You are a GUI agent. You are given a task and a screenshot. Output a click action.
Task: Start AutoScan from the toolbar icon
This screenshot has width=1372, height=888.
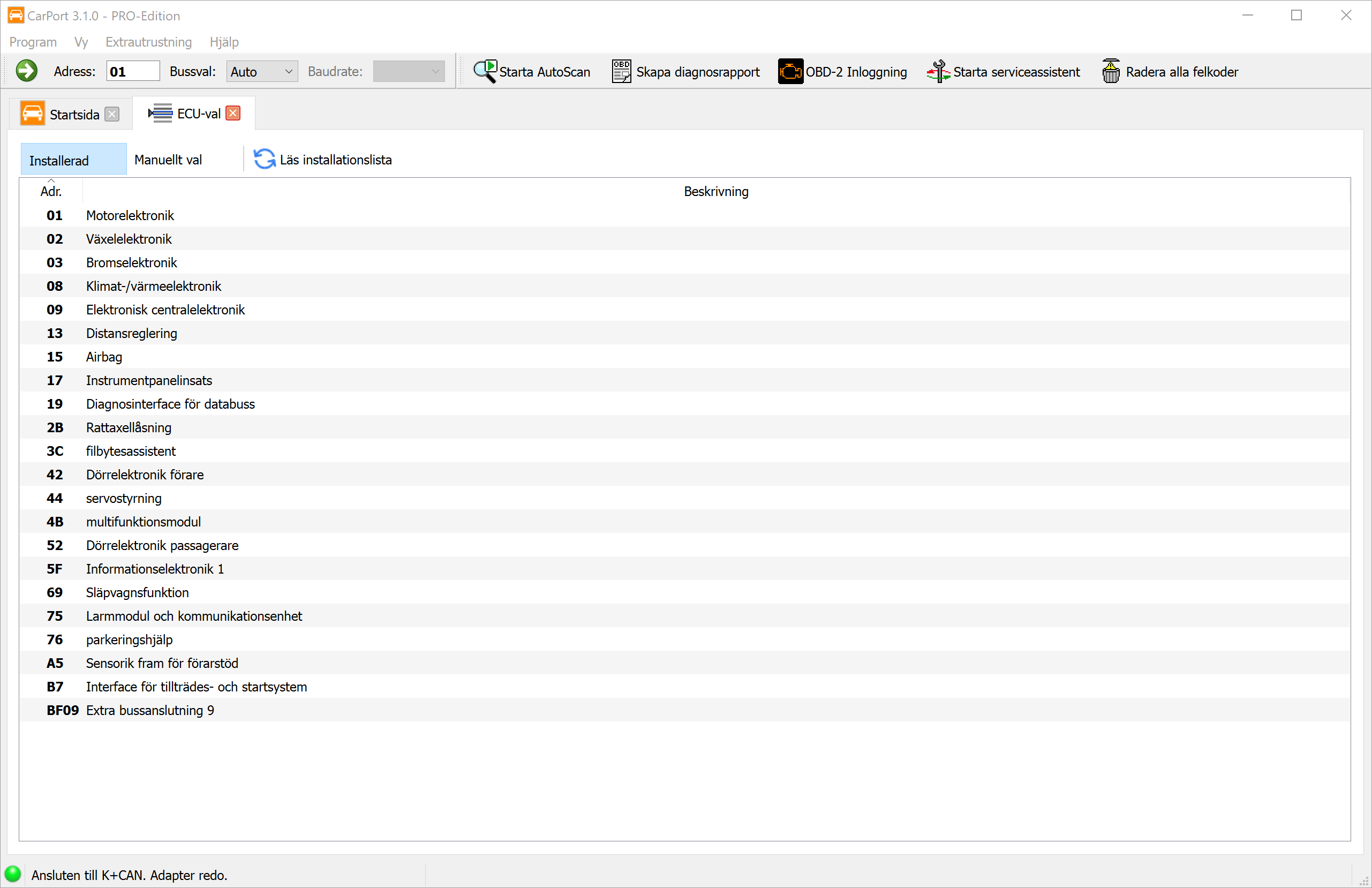(485, 72)
